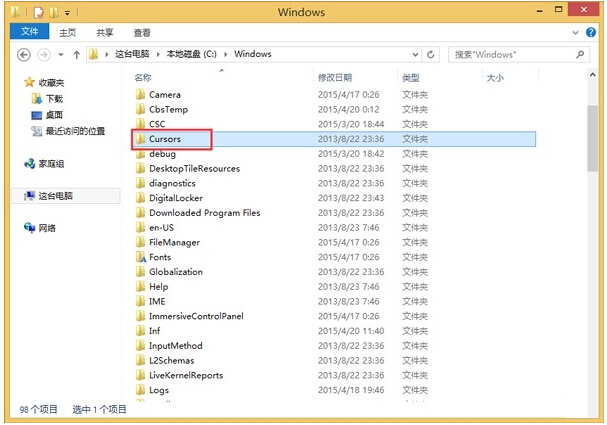Image resolution: width=607 pixels, height=425 pixels.
Task: Go up one folder level
Action: pos(77,55)
